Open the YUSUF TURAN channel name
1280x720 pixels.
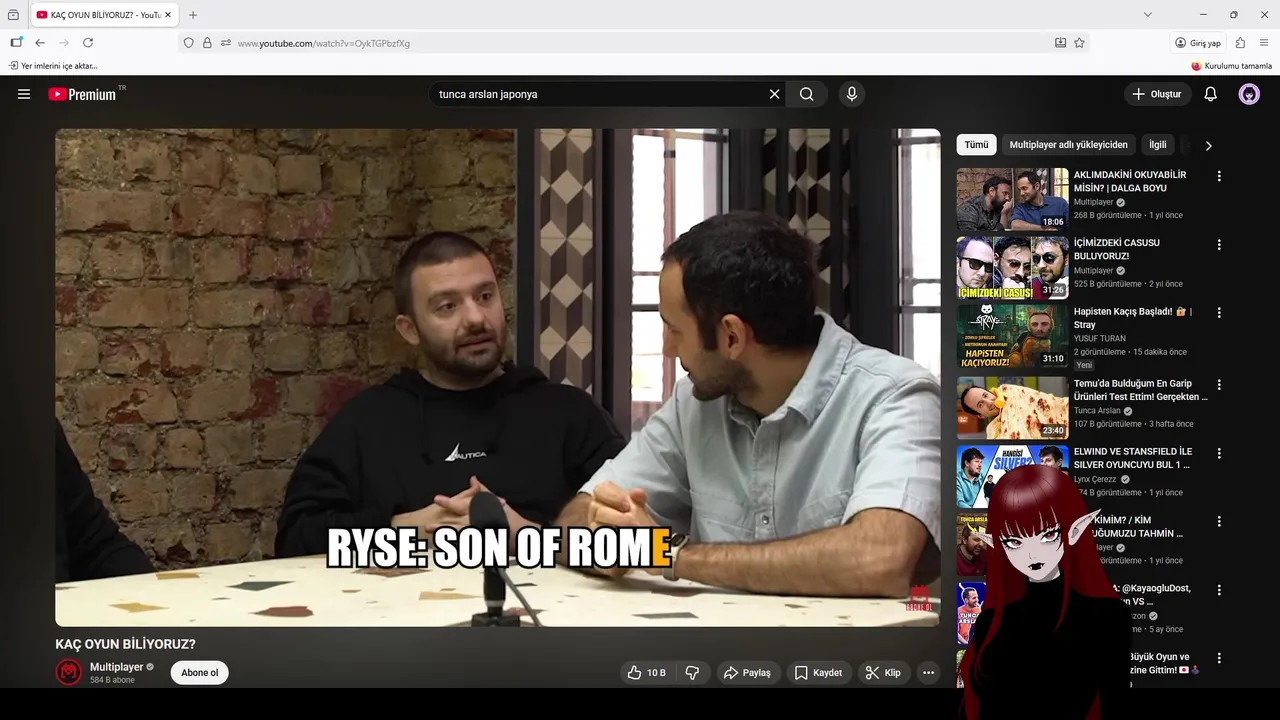tap(1100, 338)
